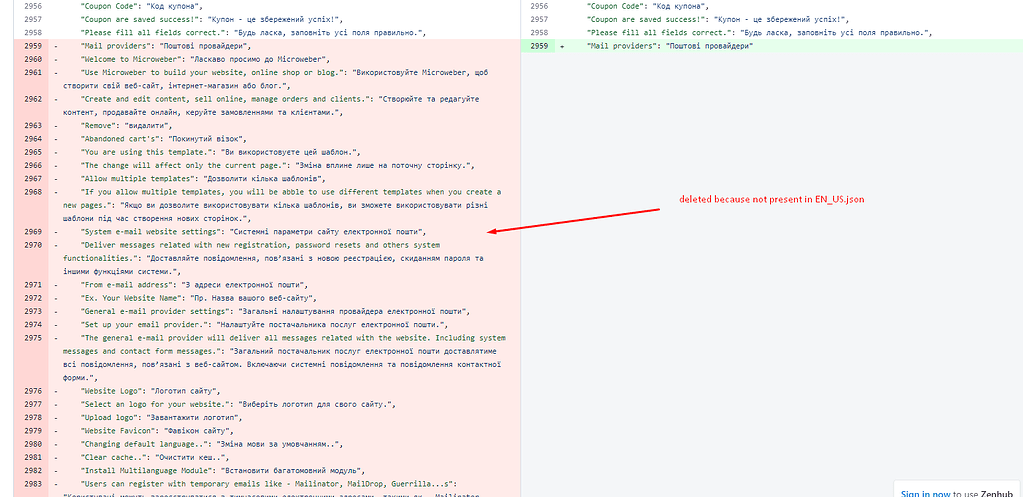Click red annotation "deleted because not present in EN_US.json"
The width and height of the screenshot is (1023, 497).
click(x=771, y=199)
